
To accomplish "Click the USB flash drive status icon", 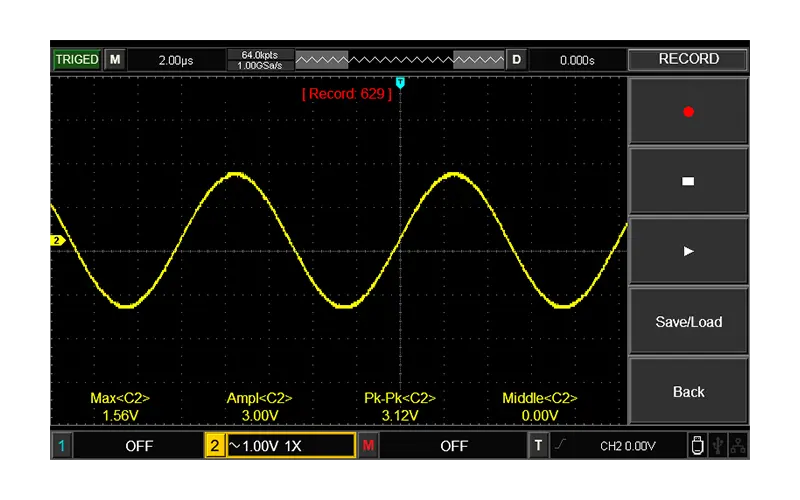I will 696,446.
